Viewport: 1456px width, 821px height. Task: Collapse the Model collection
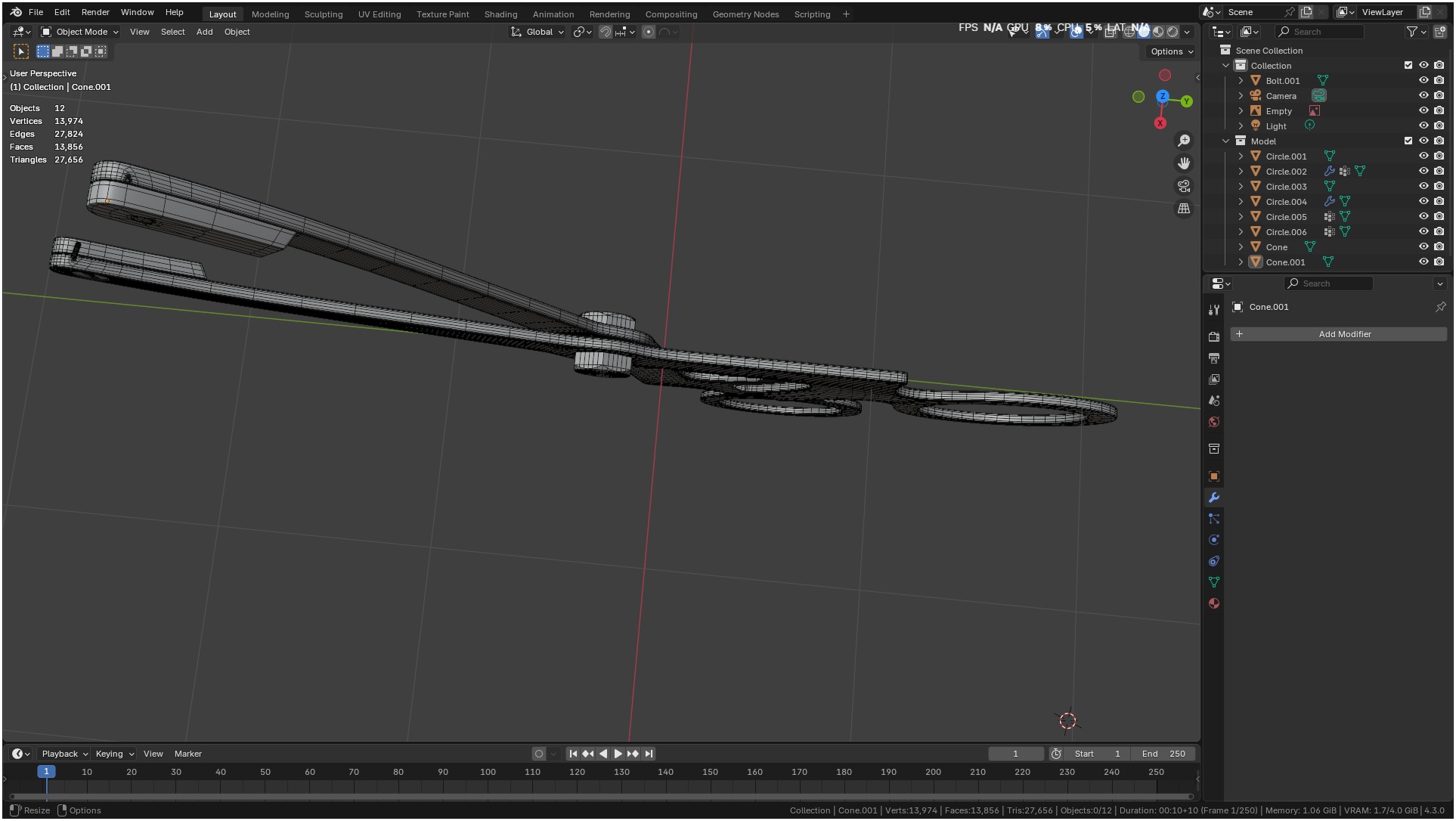pos(1226,141)
